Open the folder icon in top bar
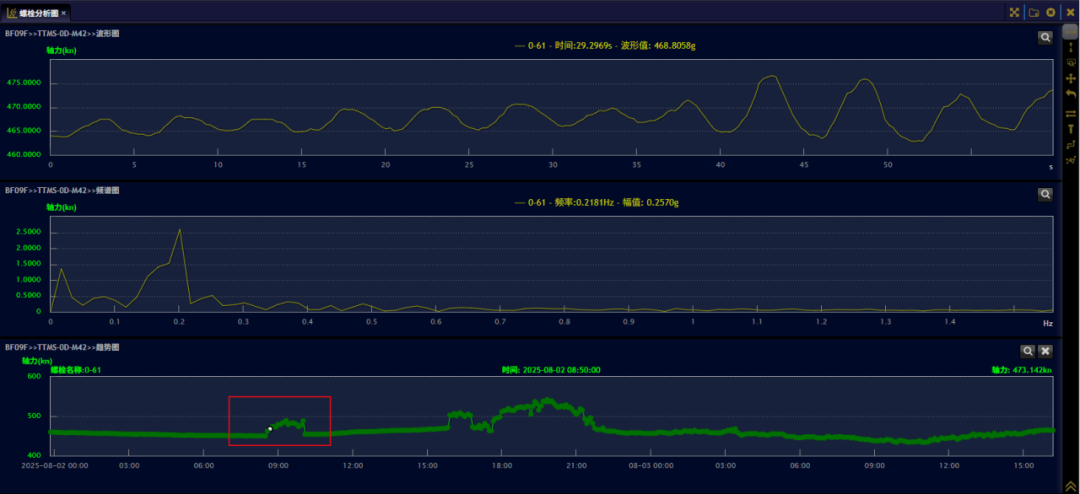The height and width of the screenshot is (494, 1080). pyautogui.click(x=1034, y=12)
